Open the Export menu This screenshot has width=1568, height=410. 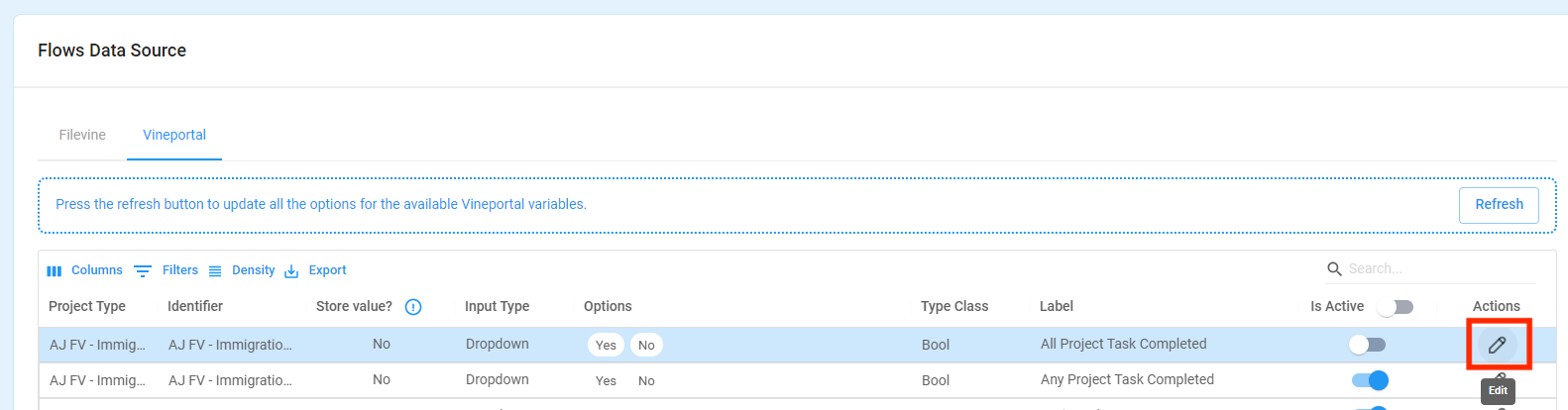[314, 270]
